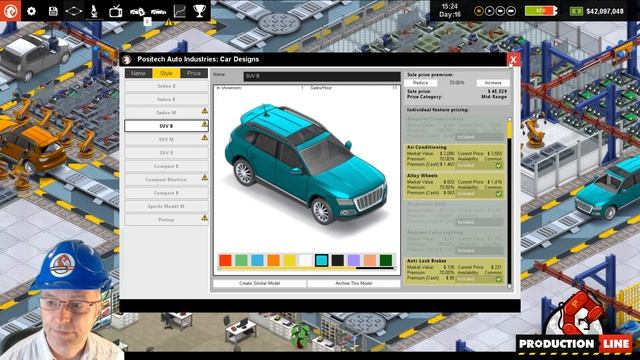Open the achievements trophy icon
The width and height of the screenshot is (640, 360).
click(200, 11)
